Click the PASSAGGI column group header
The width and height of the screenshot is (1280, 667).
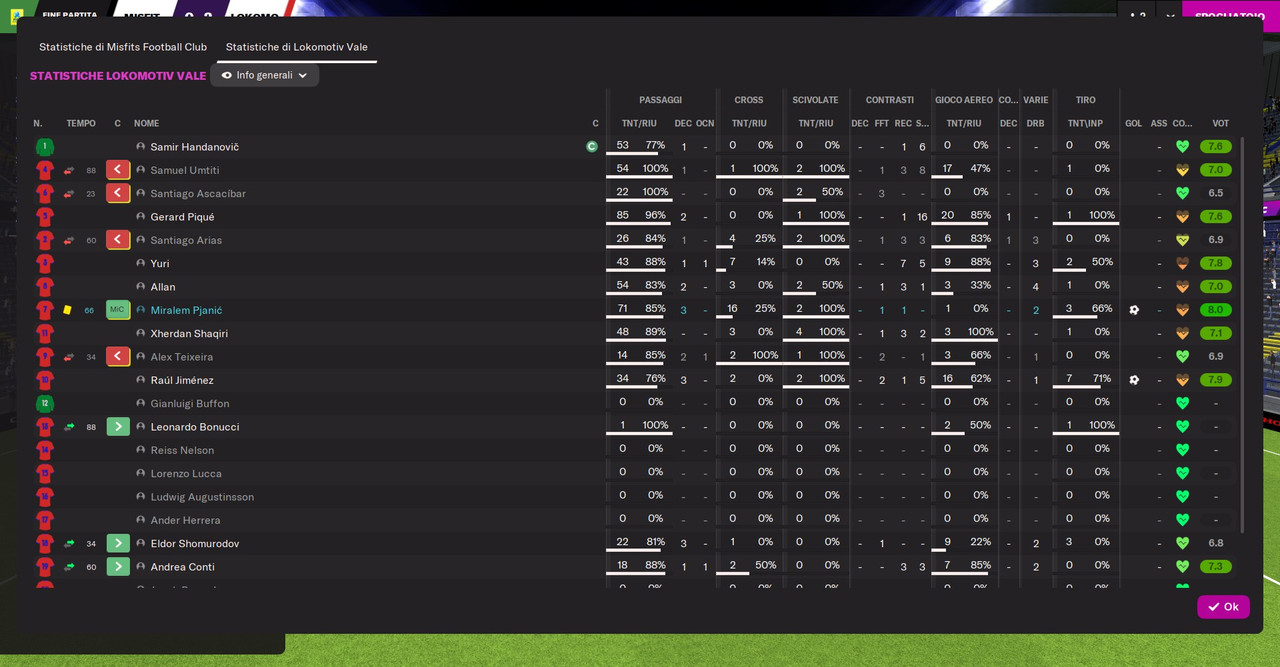point(661,100)
